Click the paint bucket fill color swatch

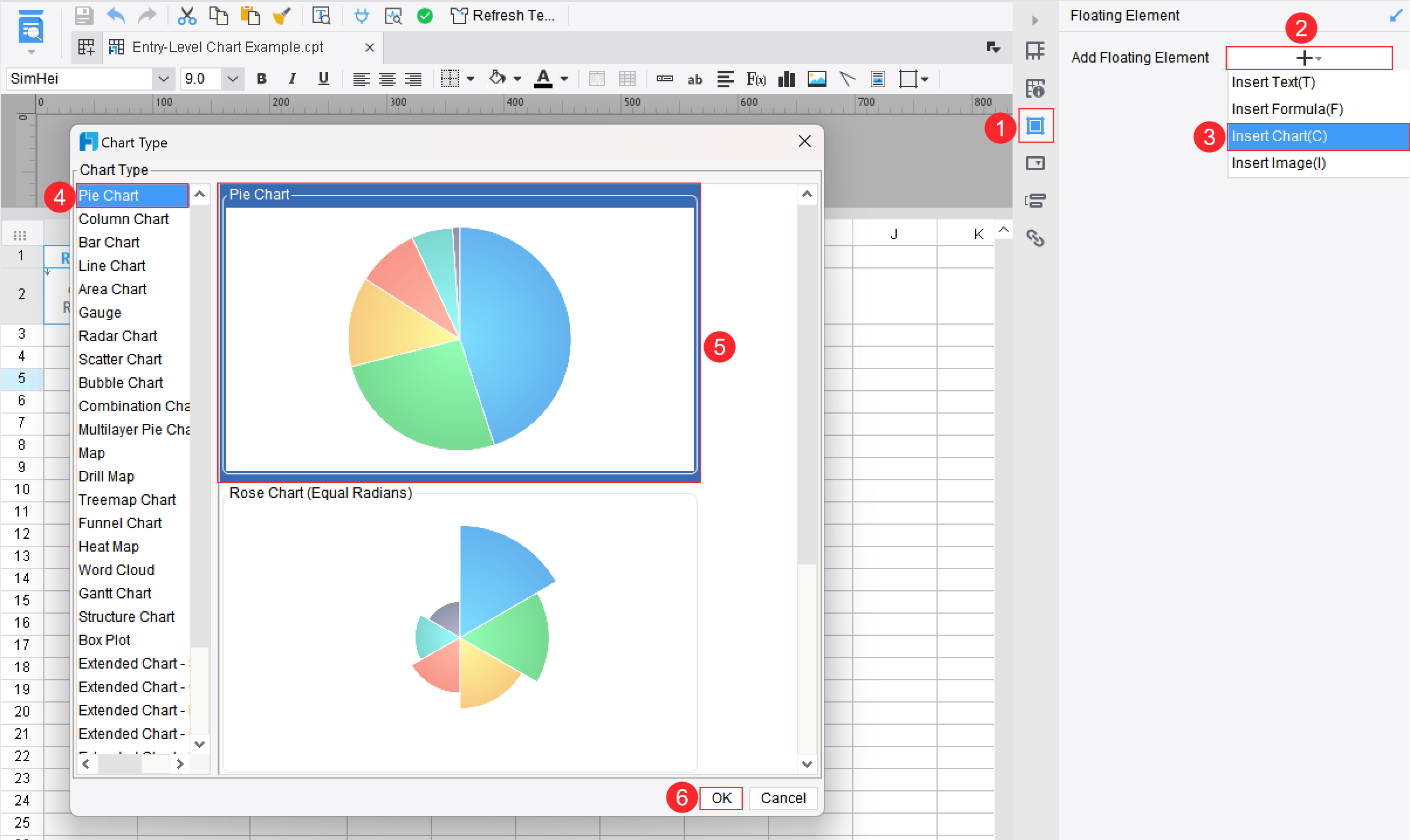click(x=497, y=78)
